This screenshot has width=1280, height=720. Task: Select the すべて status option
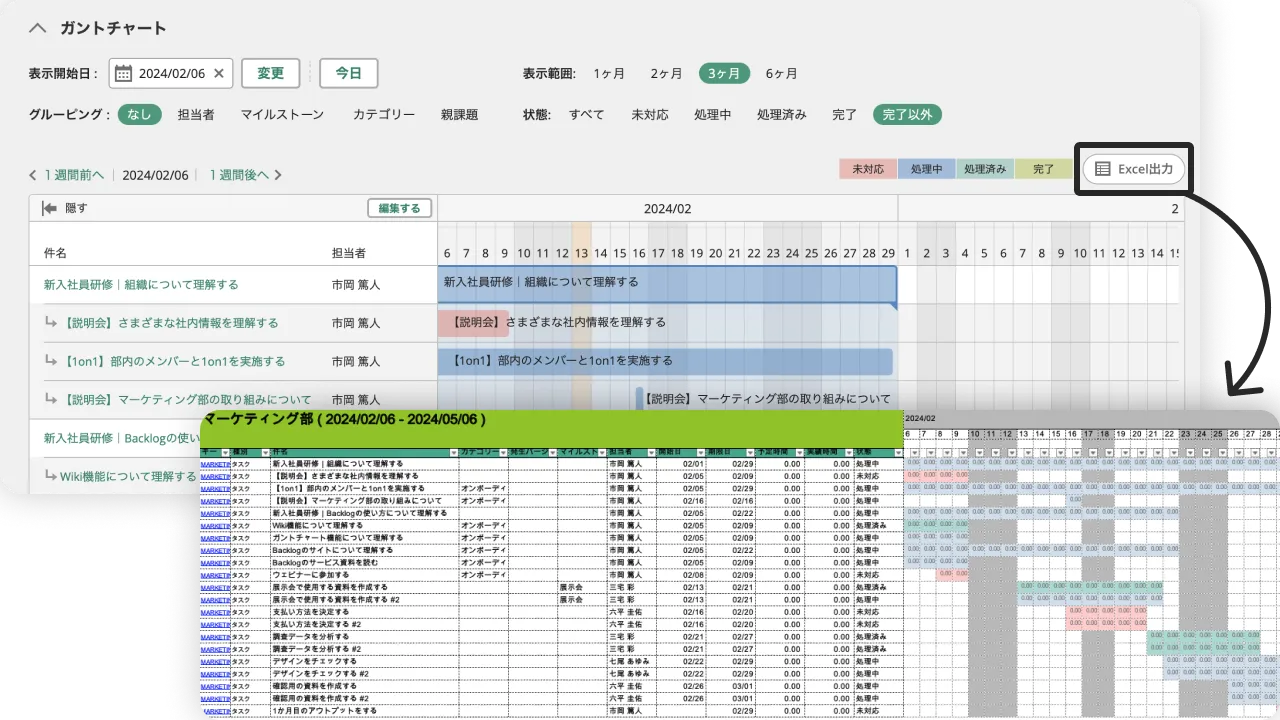(x=586, y=114)
